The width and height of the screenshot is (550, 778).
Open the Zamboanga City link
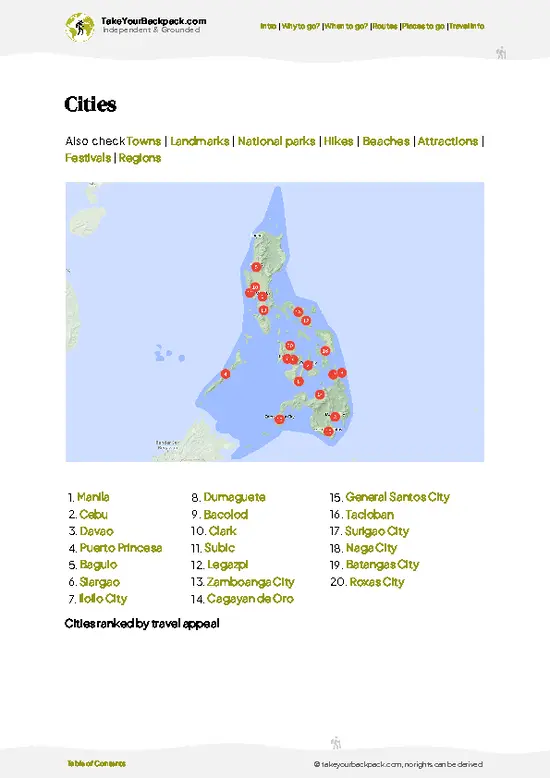(251, 582)
